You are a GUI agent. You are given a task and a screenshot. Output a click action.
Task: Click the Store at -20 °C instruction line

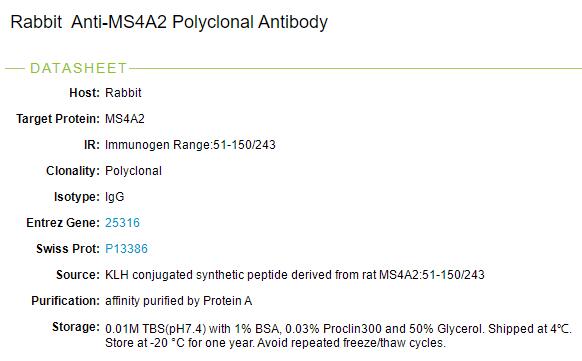(275, 342)
